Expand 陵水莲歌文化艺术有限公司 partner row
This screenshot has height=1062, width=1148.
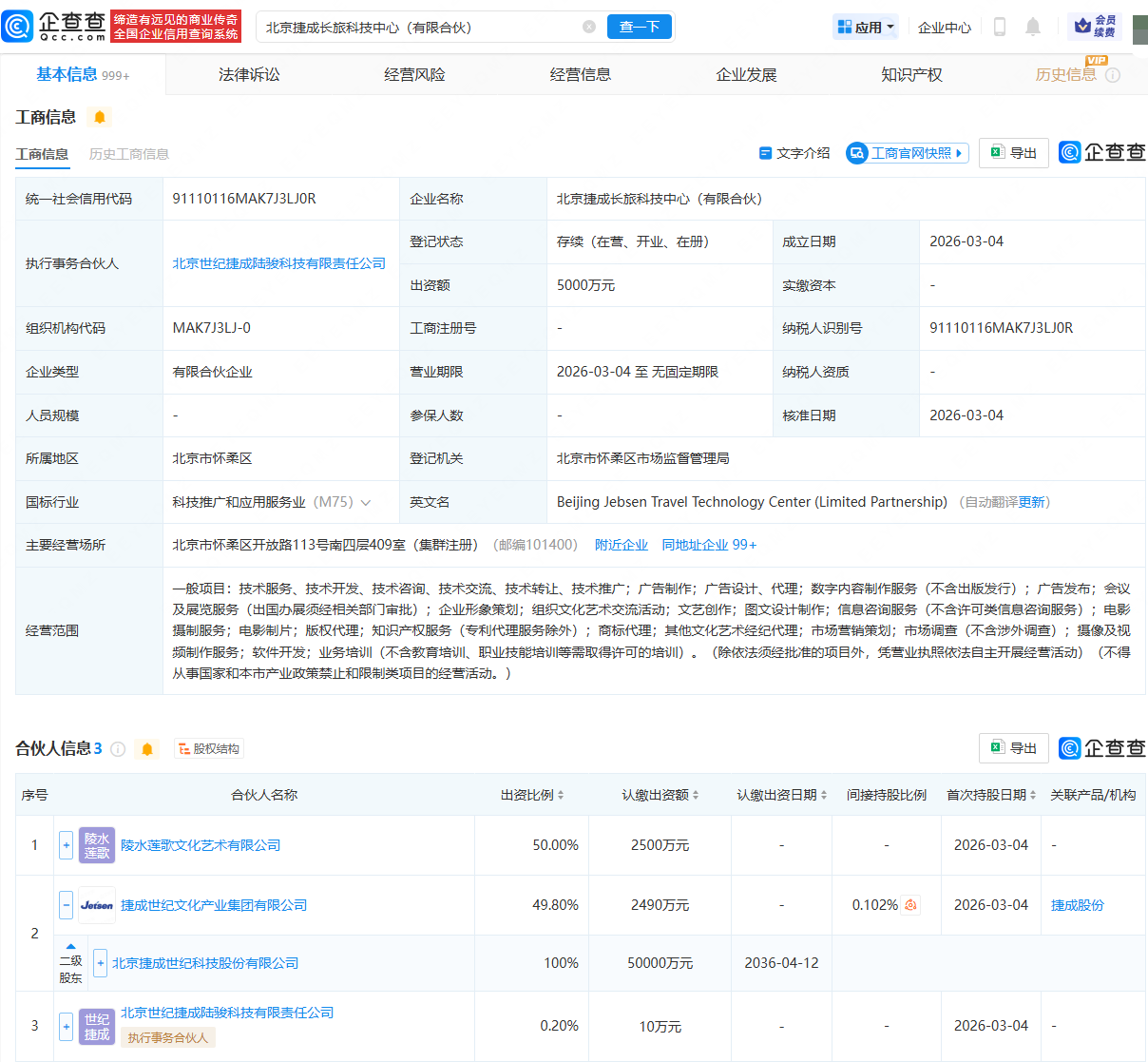coord(66,844)
